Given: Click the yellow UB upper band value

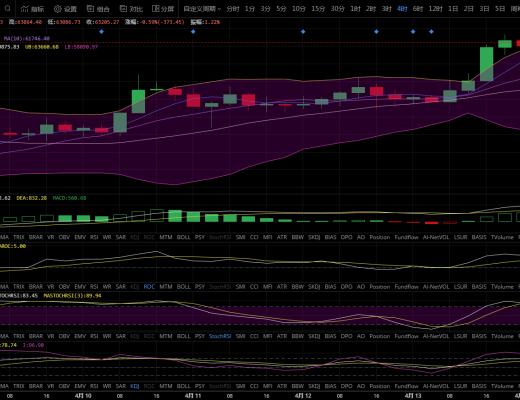Looking at the screenshot, I should tap(42, 47).
